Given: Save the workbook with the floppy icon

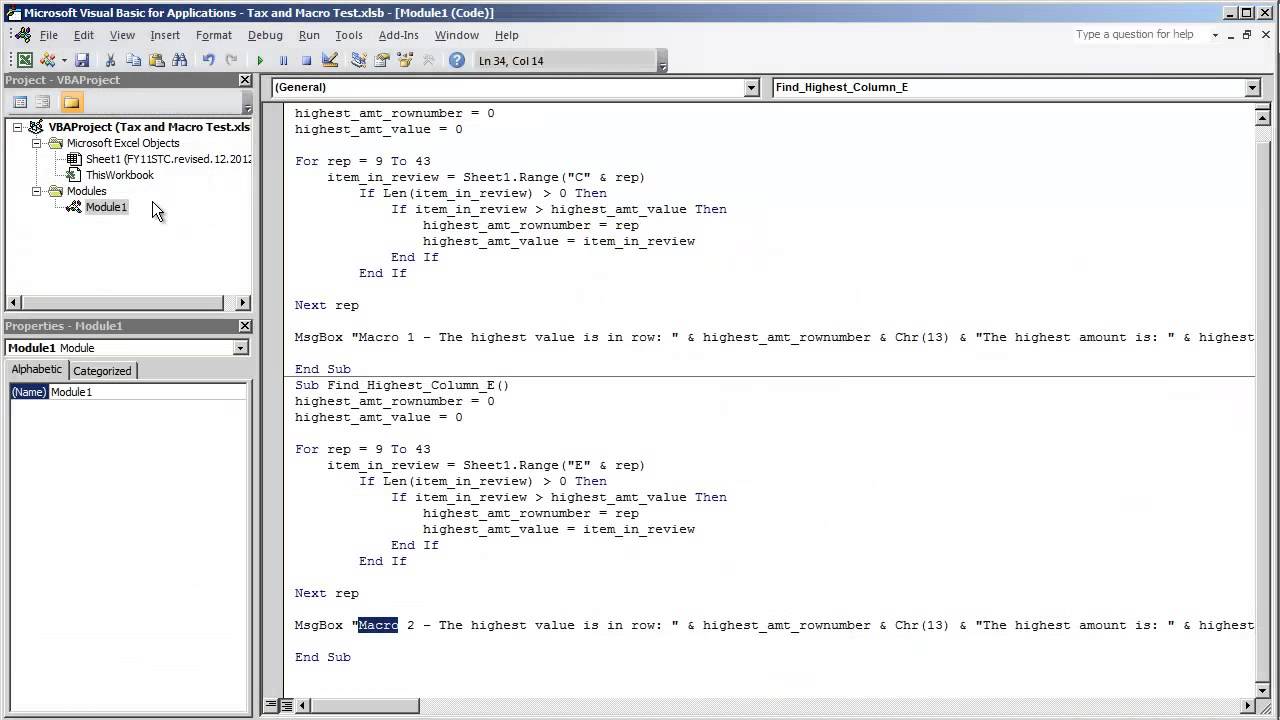Looking at the screenshot, I should coord(82,60).
